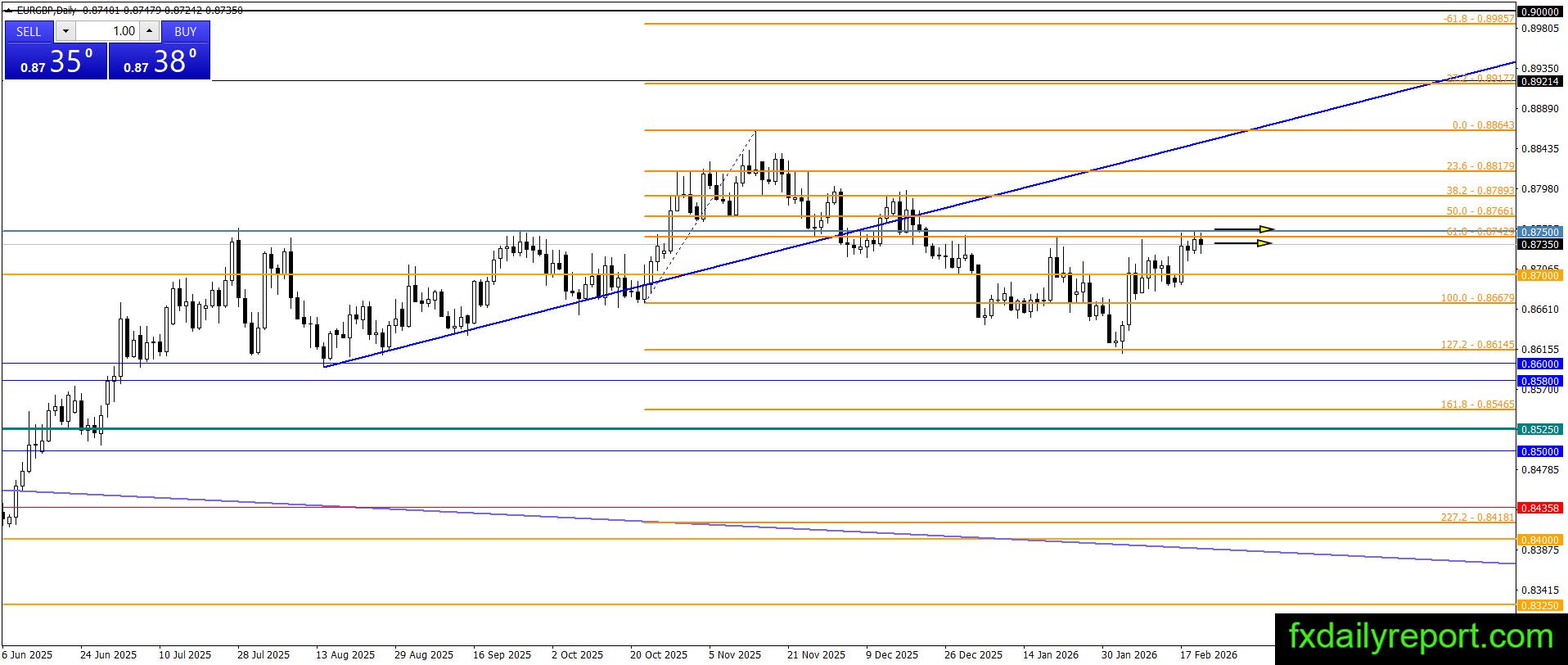Screen dimensions: 1568x665
Task: Click the 5 Nov 2025 date label
Action: pyautogui.click(x=735, y=655)
